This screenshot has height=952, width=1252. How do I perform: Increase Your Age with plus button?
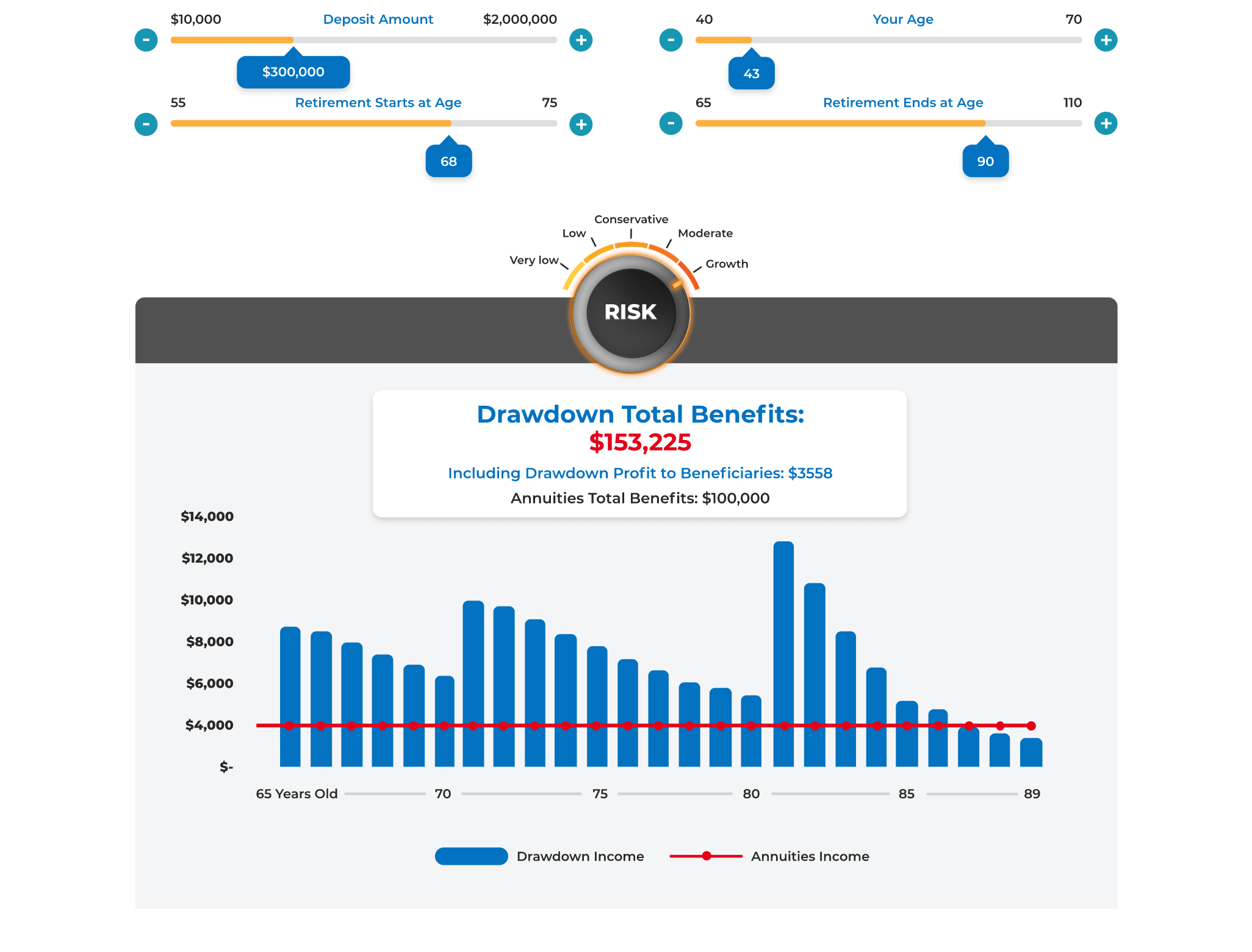coord(1106,40)
